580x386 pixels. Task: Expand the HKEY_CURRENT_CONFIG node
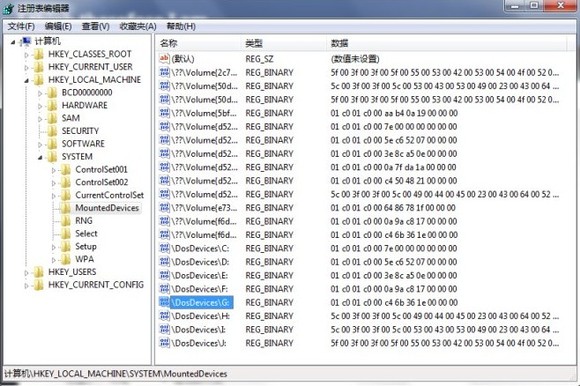(26, 285)
